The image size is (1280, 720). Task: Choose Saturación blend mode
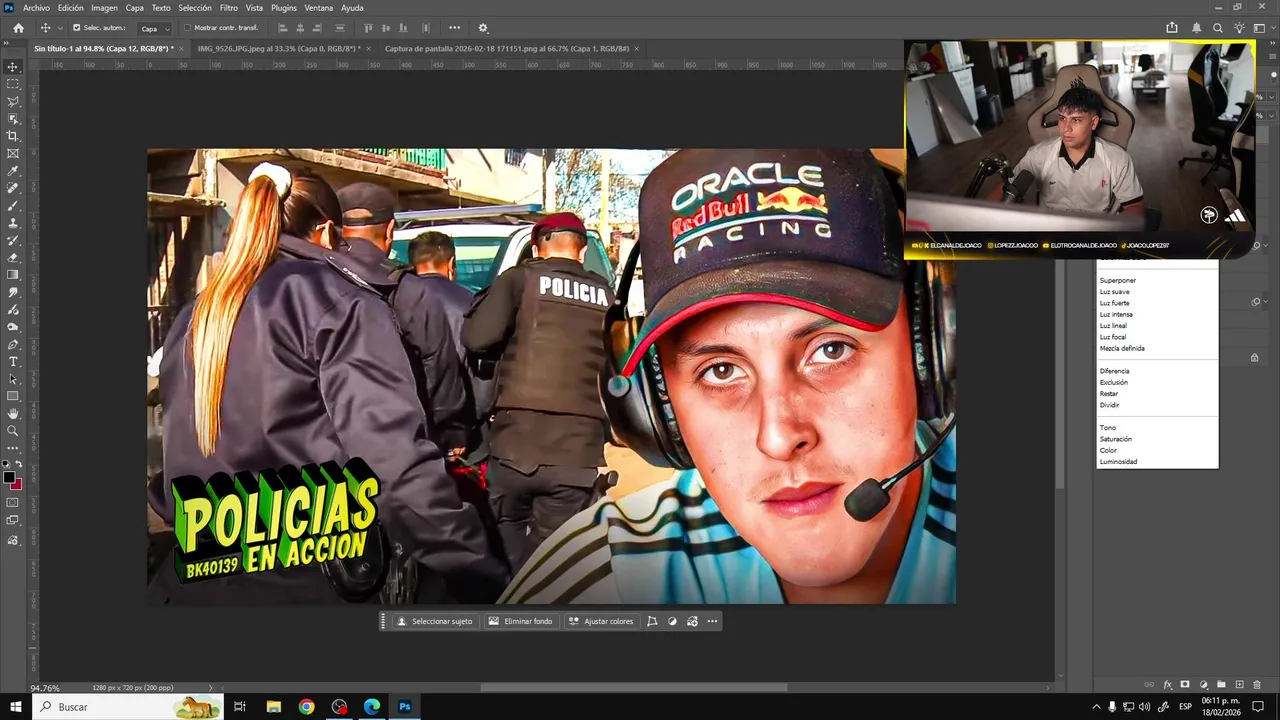pyautogui.click(x=1116, y=439)
